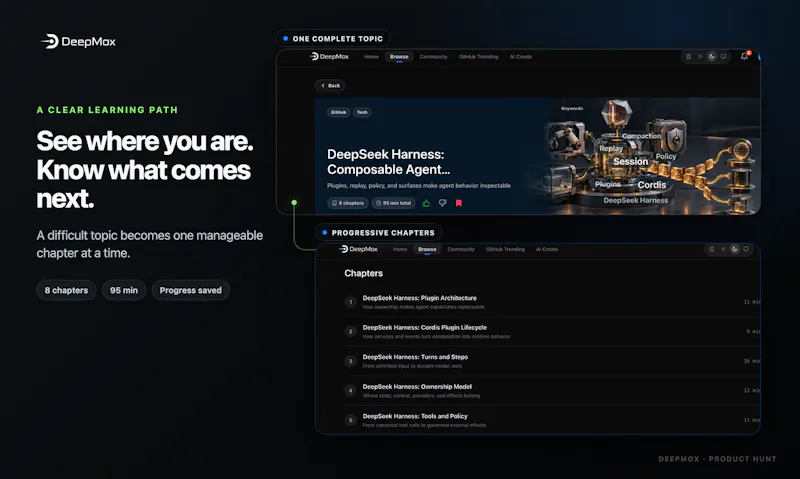Select the moon dark-theme icon in the topic panel header
The image size is (800, 479).
[712, 57]
